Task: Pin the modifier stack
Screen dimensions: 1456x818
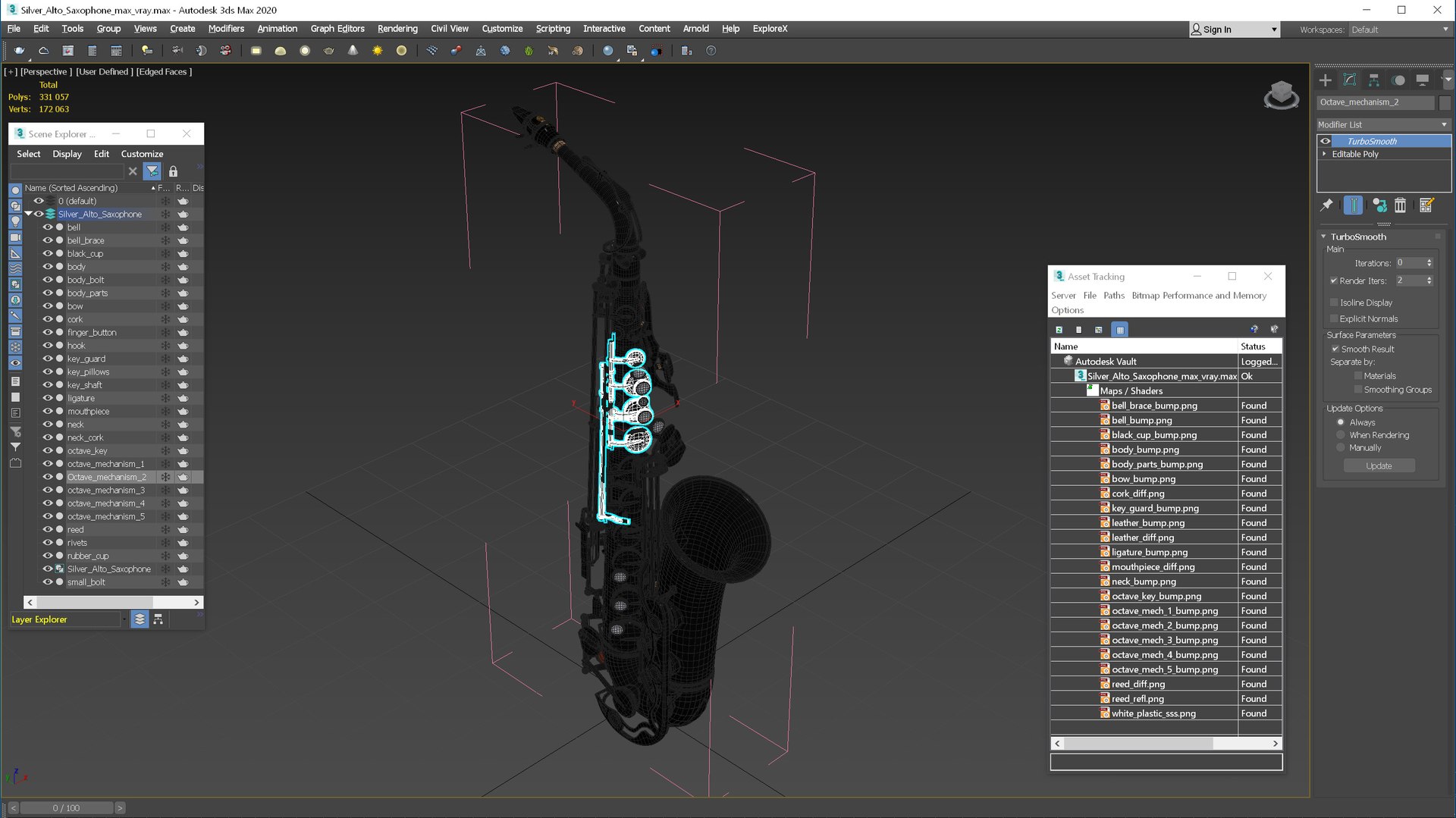Action: [x=1326, y=205]
